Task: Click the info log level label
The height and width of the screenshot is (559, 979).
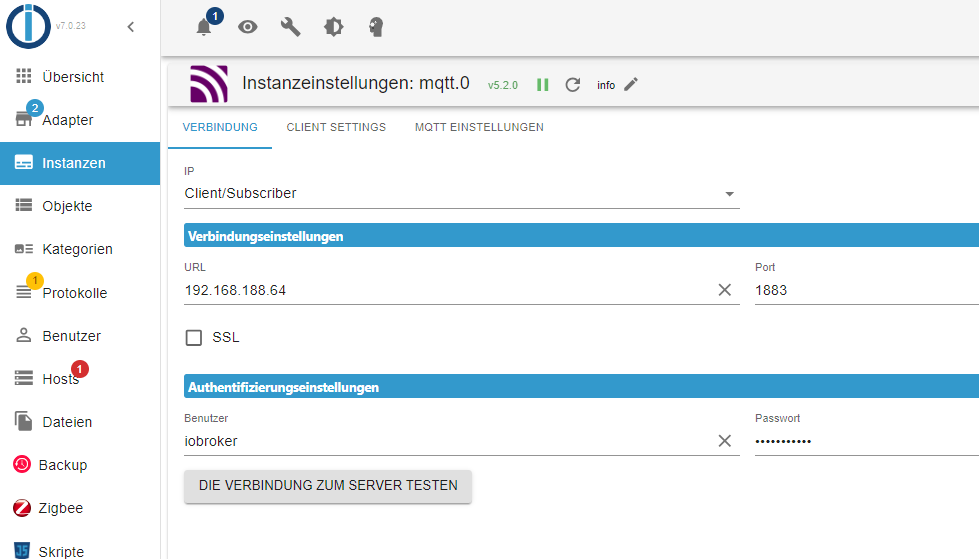Action: click(x=606, y=85)
